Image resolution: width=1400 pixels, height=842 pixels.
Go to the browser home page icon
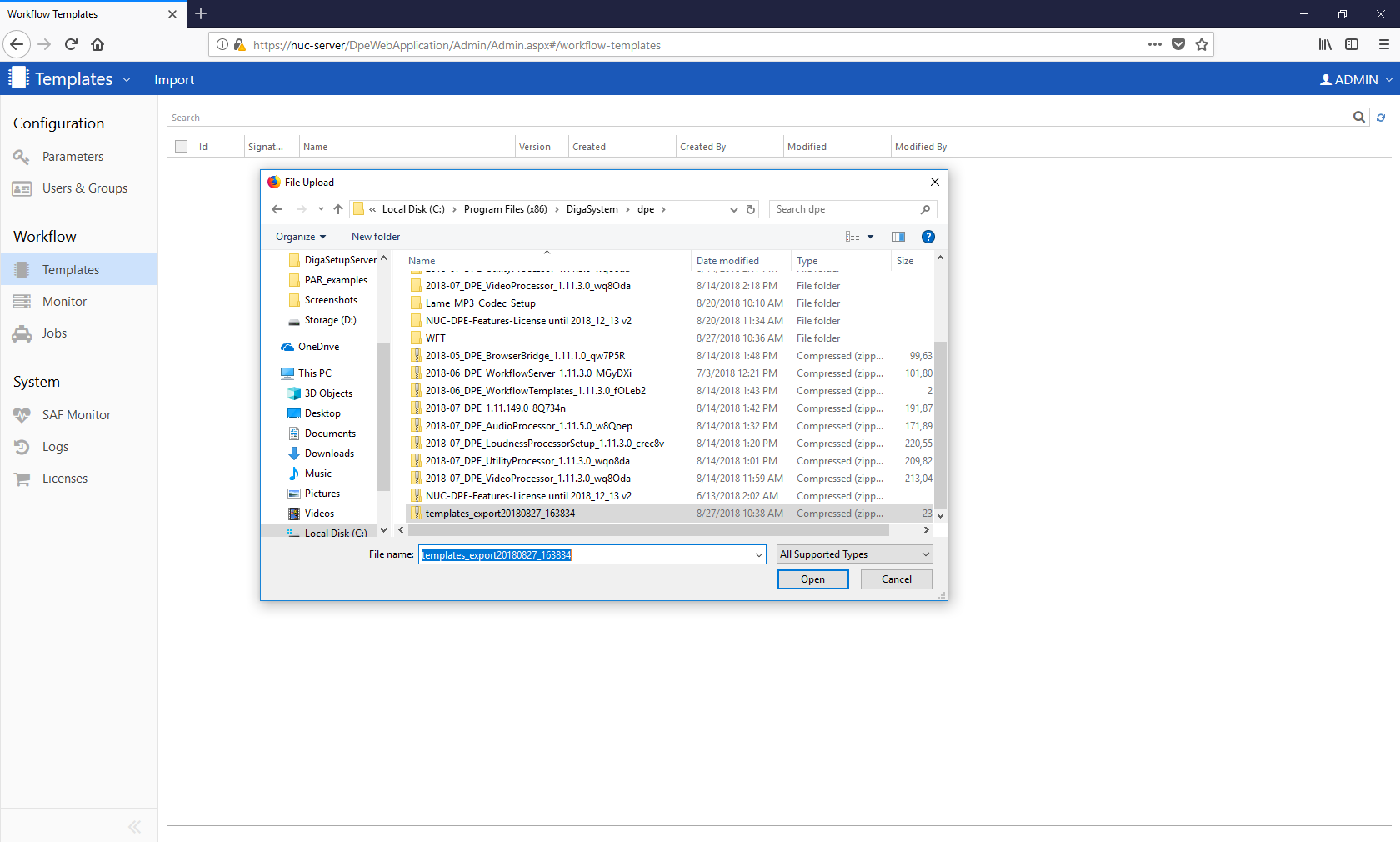coord(97,45)
